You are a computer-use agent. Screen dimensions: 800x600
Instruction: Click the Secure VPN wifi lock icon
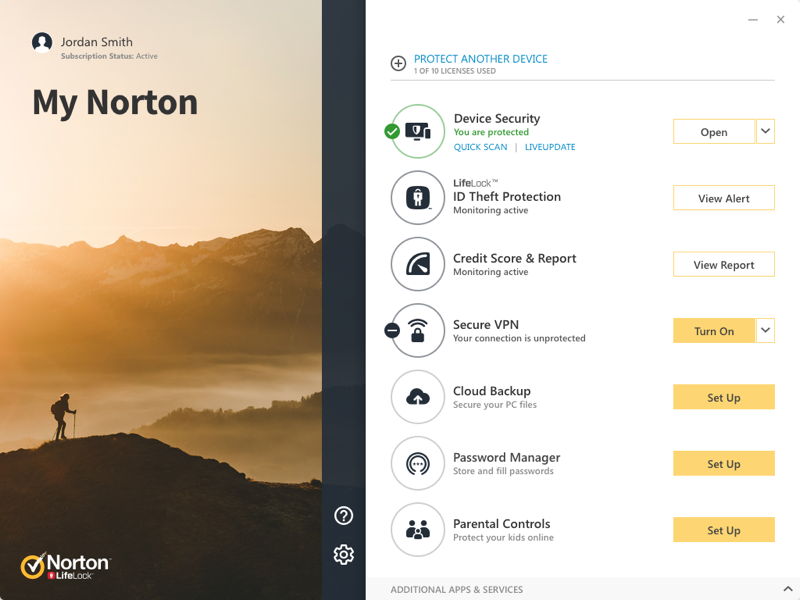418,331
